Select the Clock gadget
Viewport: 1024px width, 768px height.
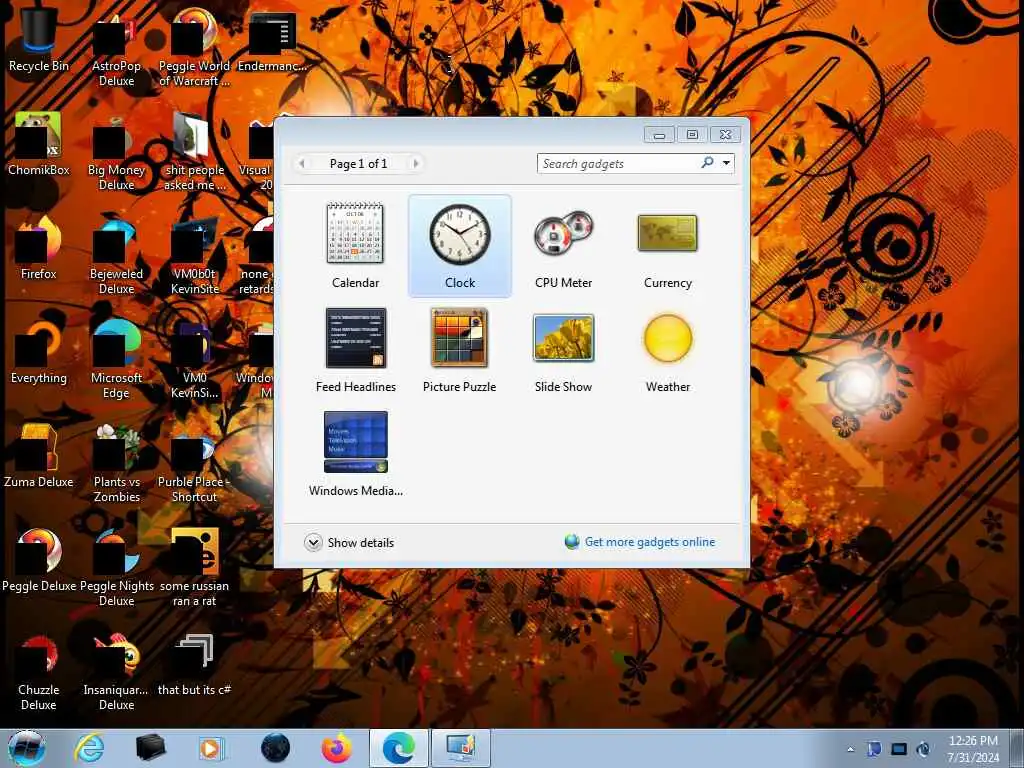pyautogui.click(x=460, y=246)
